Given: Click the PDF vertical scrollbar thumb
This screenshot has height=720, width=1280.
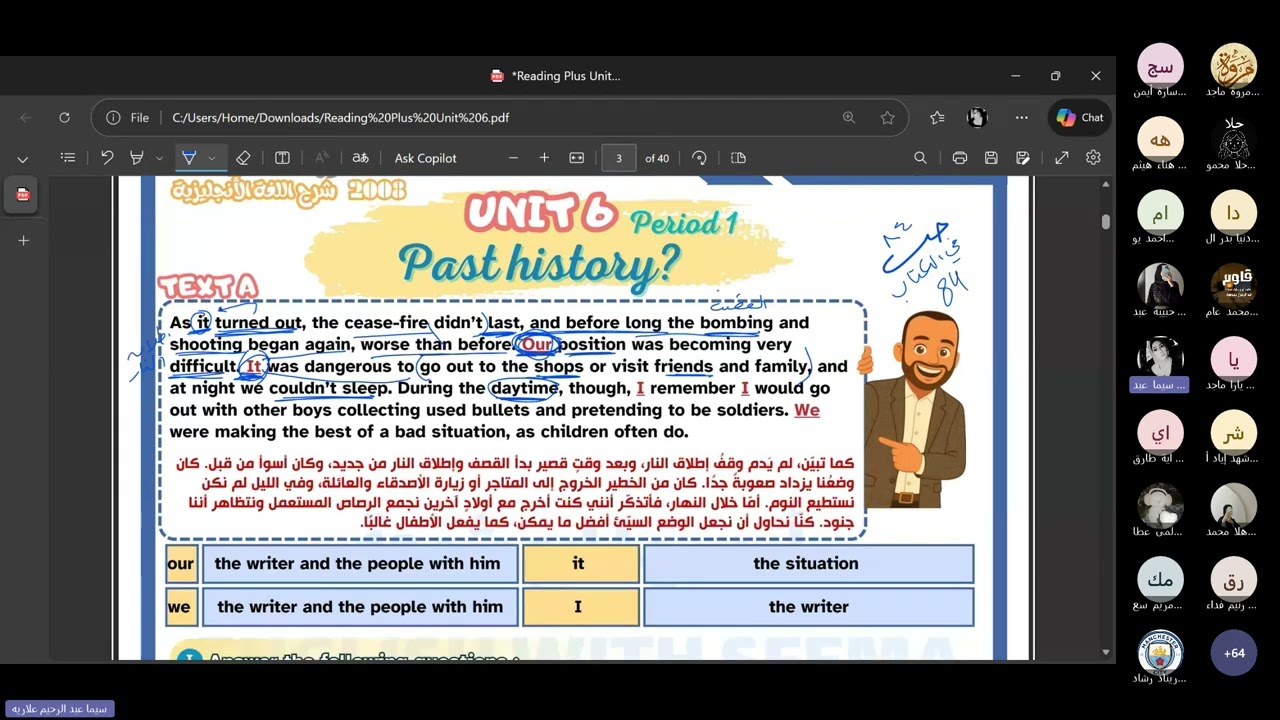Looking at the screenshot, I should click(x=1106, y=222).
